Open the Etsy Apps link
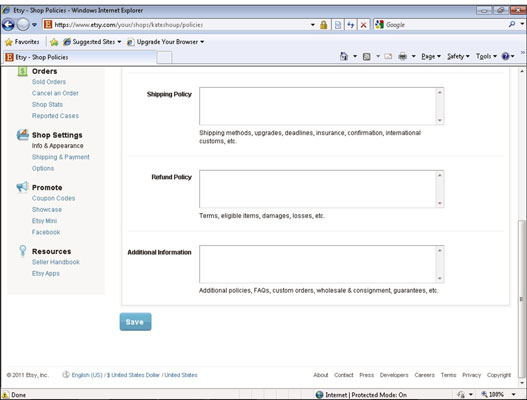 46,274
